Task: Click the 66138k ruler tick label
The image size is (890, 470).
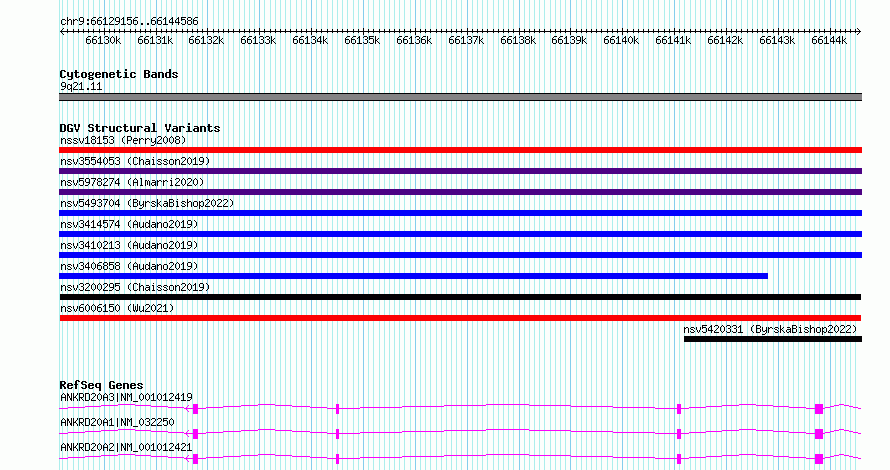Action: pyautogui.click(x=518, y=40)
